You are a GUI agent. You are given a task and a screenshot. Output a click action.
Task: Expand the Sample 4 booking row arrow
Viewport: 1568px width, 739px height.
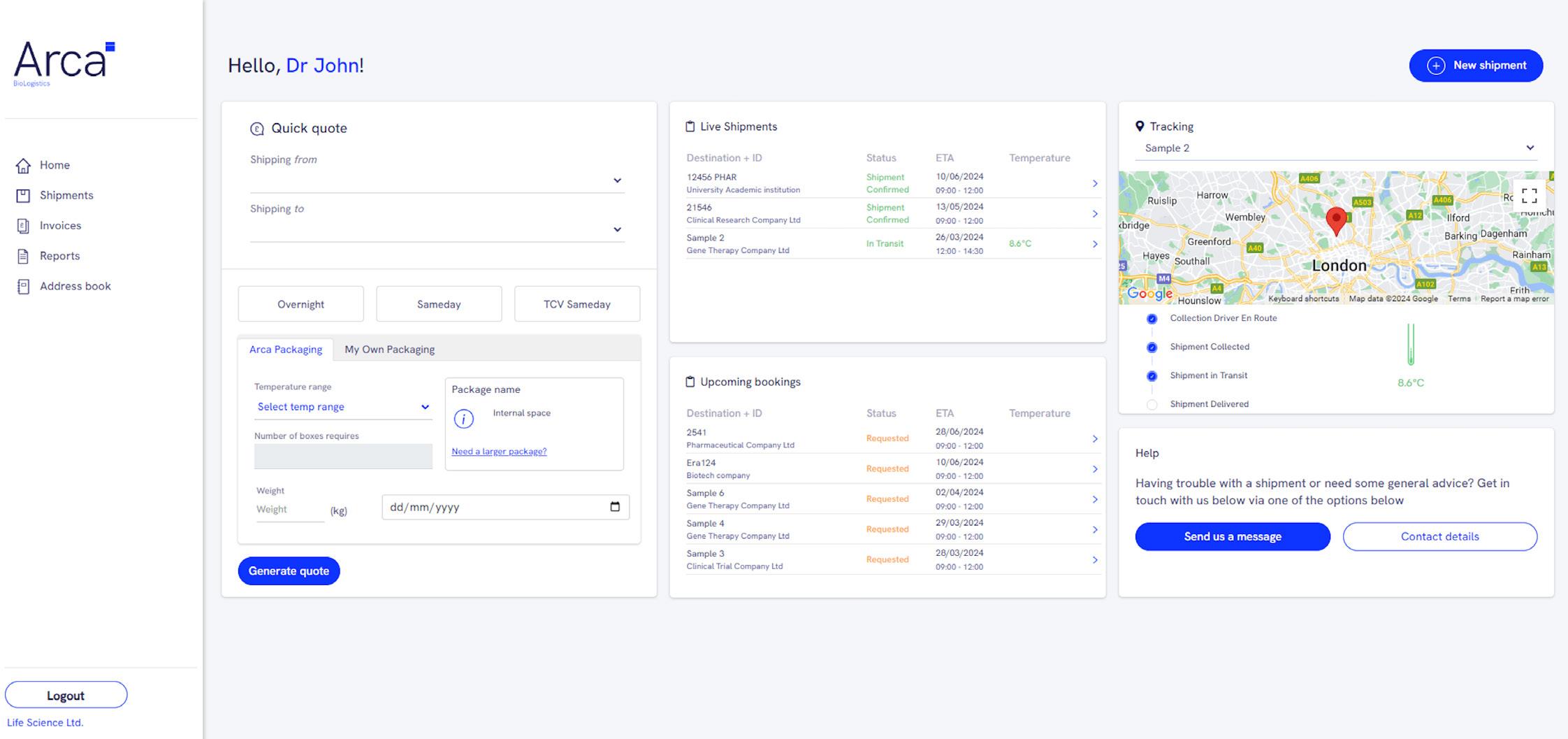tap(1095, 530)
